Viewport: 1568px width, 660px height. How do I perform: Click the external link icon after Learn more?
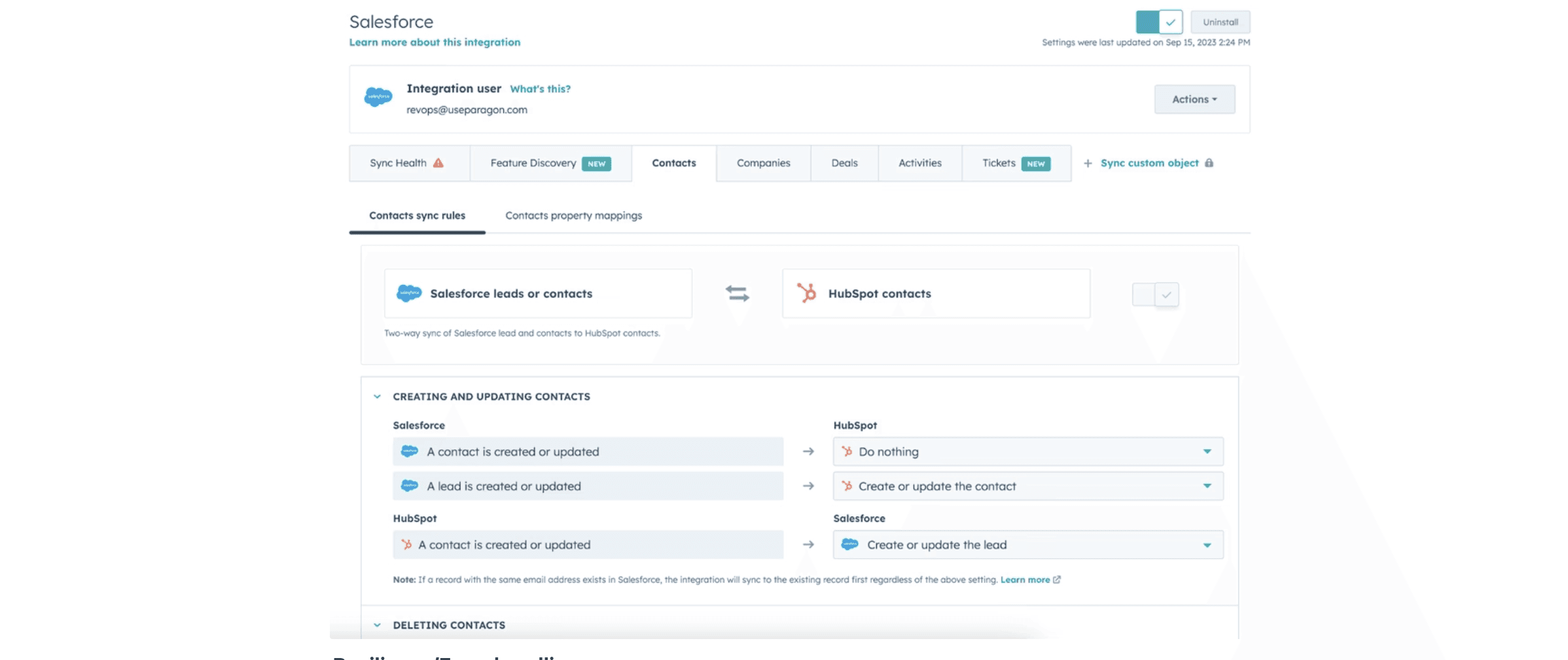pyautogui.click(x=1057, y=579)
